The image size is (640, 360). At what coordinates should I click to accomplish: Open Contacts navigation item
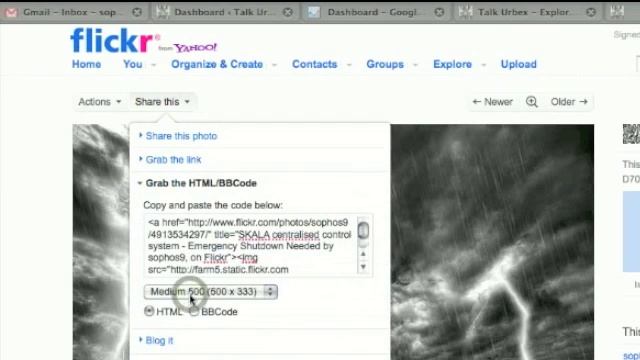[315, 64]
